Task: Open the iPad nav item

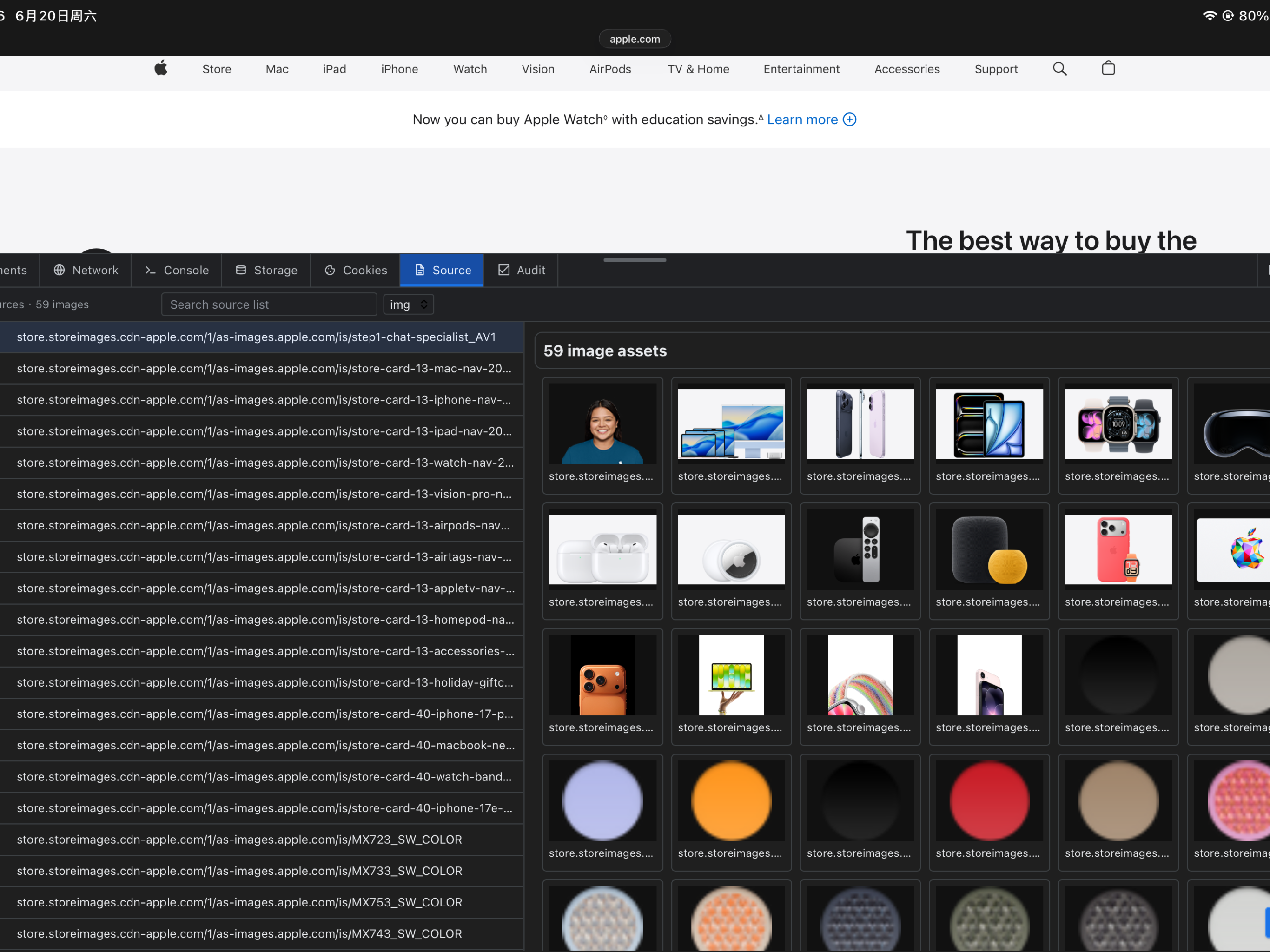Action: tap(334, 69)
